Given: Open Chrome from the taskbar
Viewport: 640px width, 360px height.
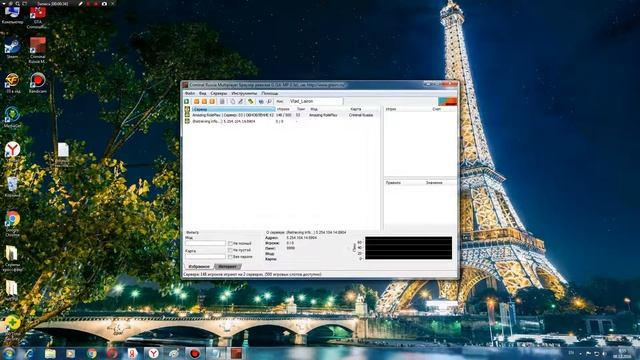Looking at the screenshot, I should pos(91,353).
